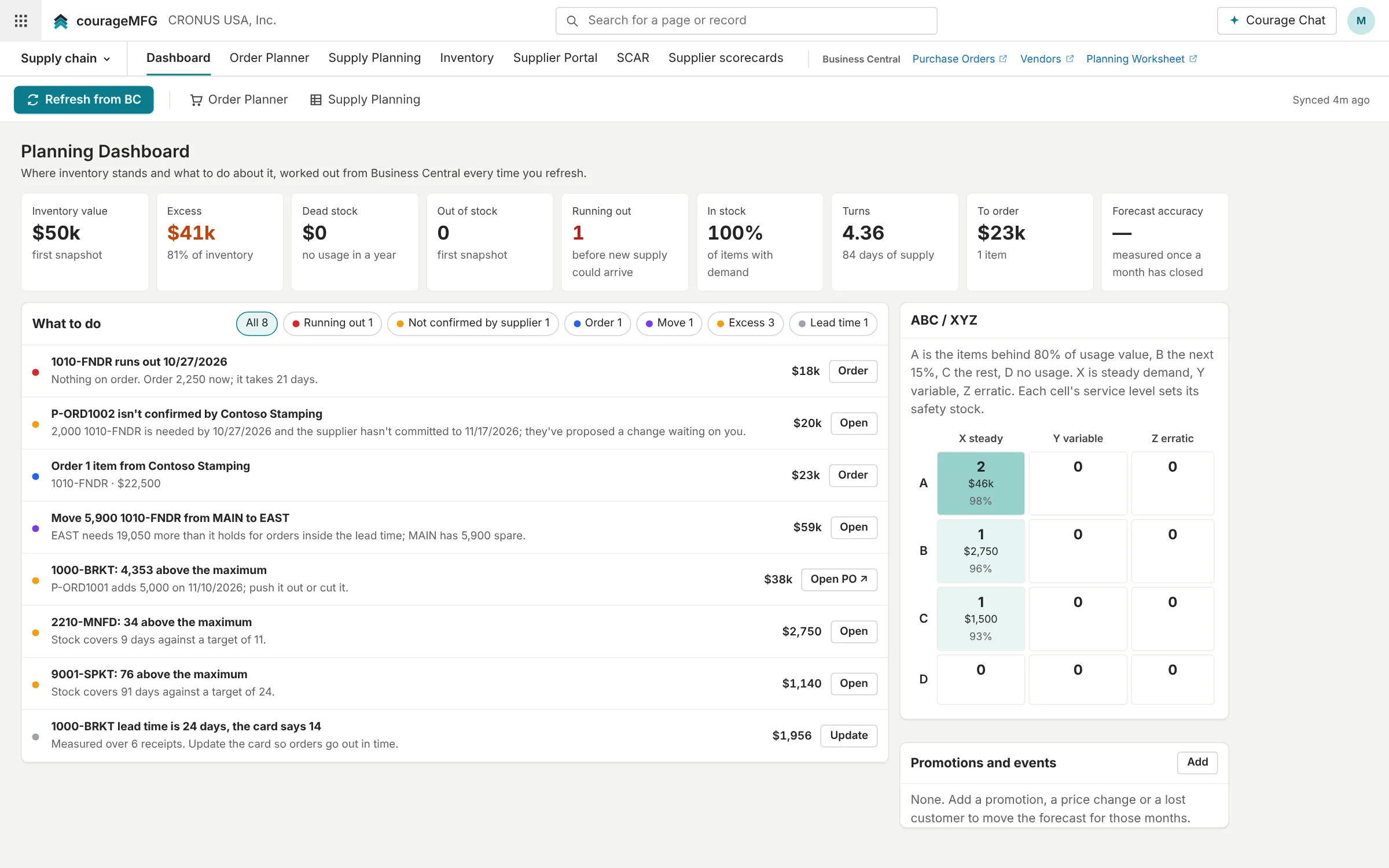1389x868 pixels.
Task: Click the Excess $41k card
Action: click(x=220, y=242)
